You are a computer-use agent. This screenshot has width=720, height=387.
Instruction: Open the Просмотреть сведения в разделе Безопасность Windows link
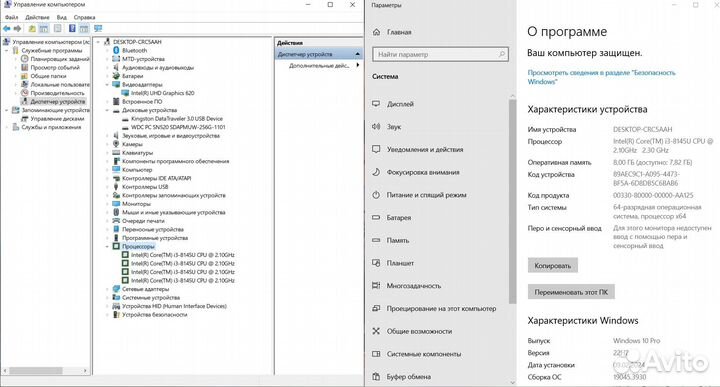[x=602, y=77]
